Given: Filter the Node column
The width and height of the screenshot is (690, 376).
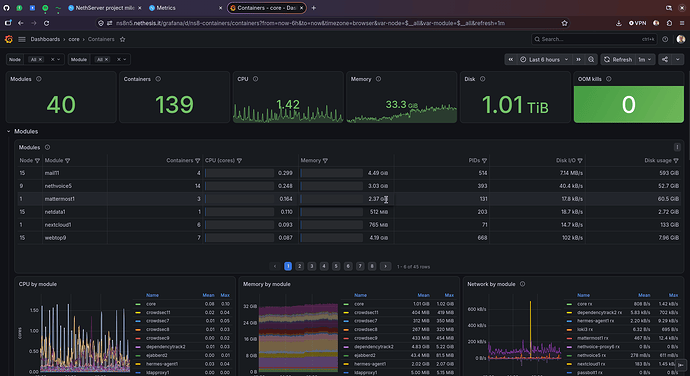Looking at the screenshot, I should 37,161.
